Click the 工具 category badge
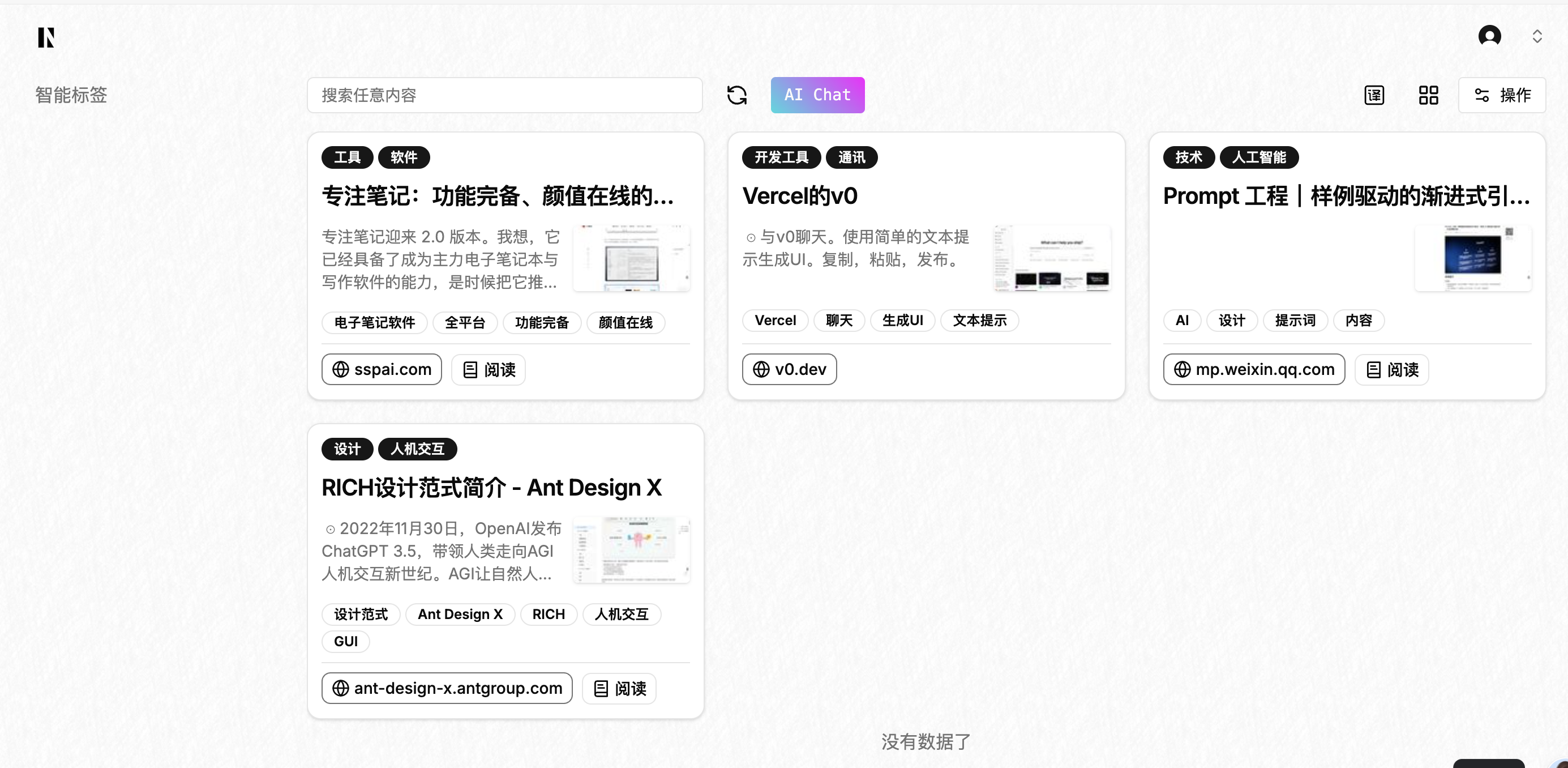The height and width of the screenshot is (768, 1568). (x=347, y=158)
